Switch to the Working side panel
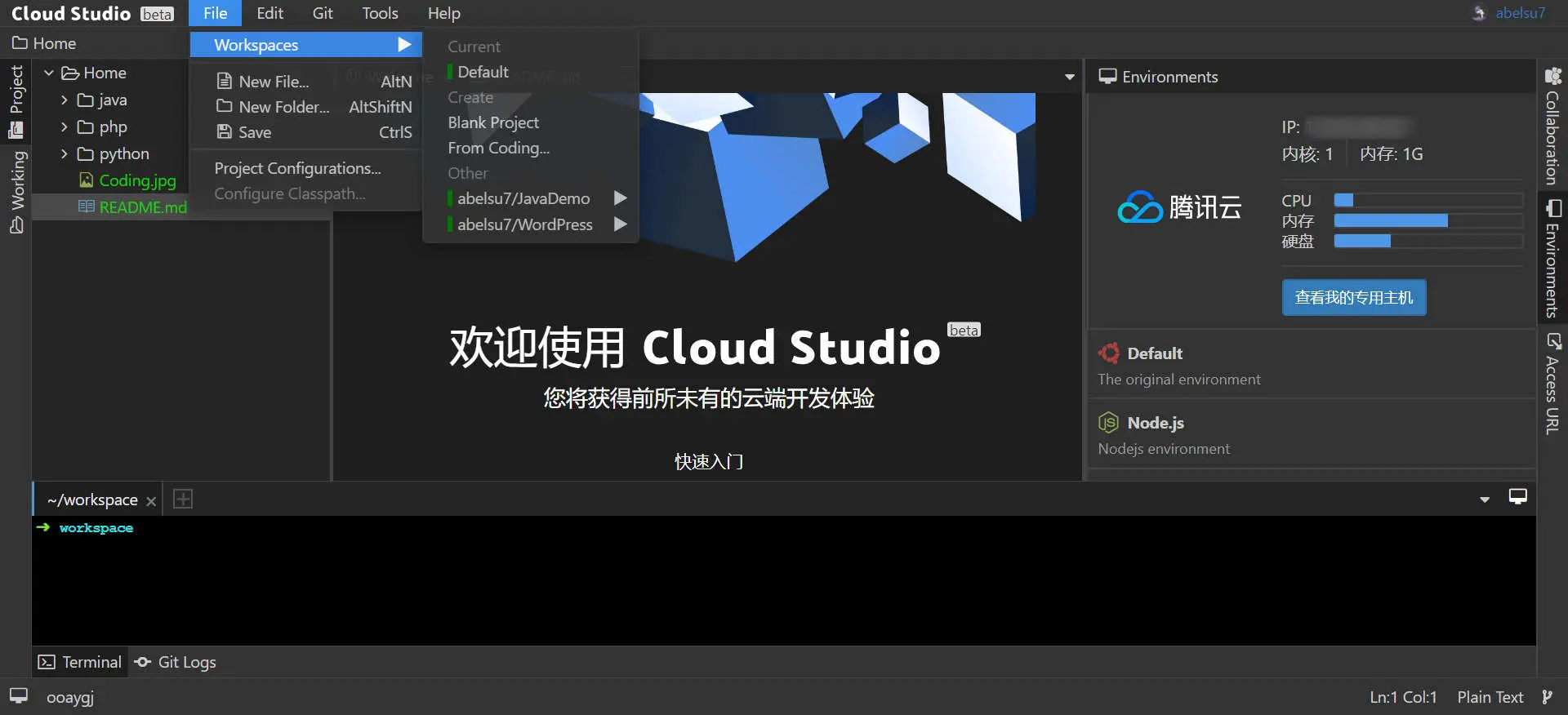This screenshot has height=715, width=1568. (x=16, y=193)
